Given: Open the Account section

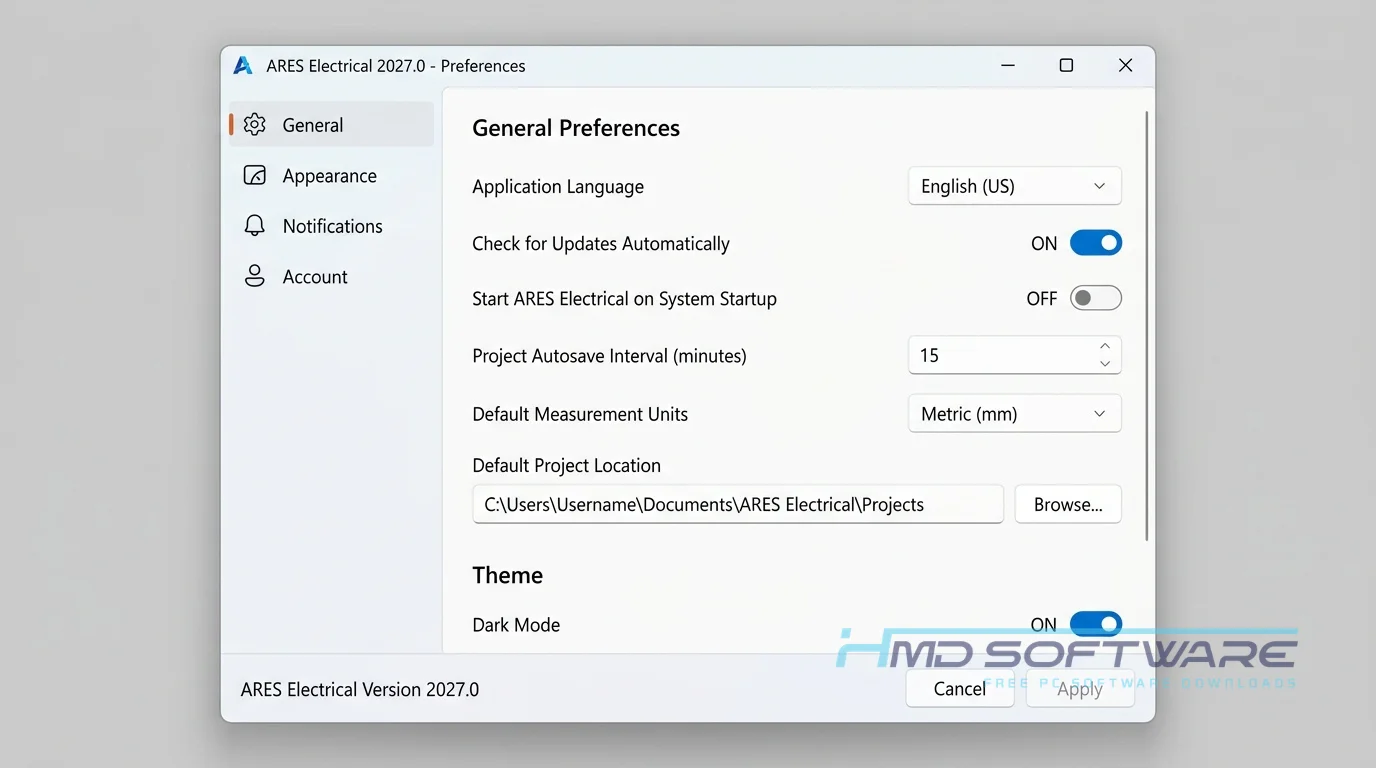Looking at the screenshot, I should (x=331, y=277).
